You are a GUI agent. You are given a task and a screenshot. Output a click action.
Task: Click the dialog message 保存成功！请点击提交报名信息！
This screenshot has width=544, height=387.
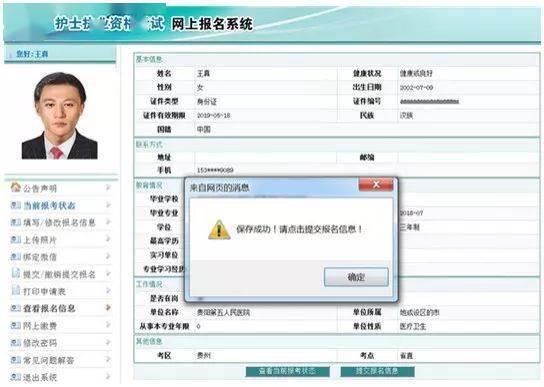300,229
